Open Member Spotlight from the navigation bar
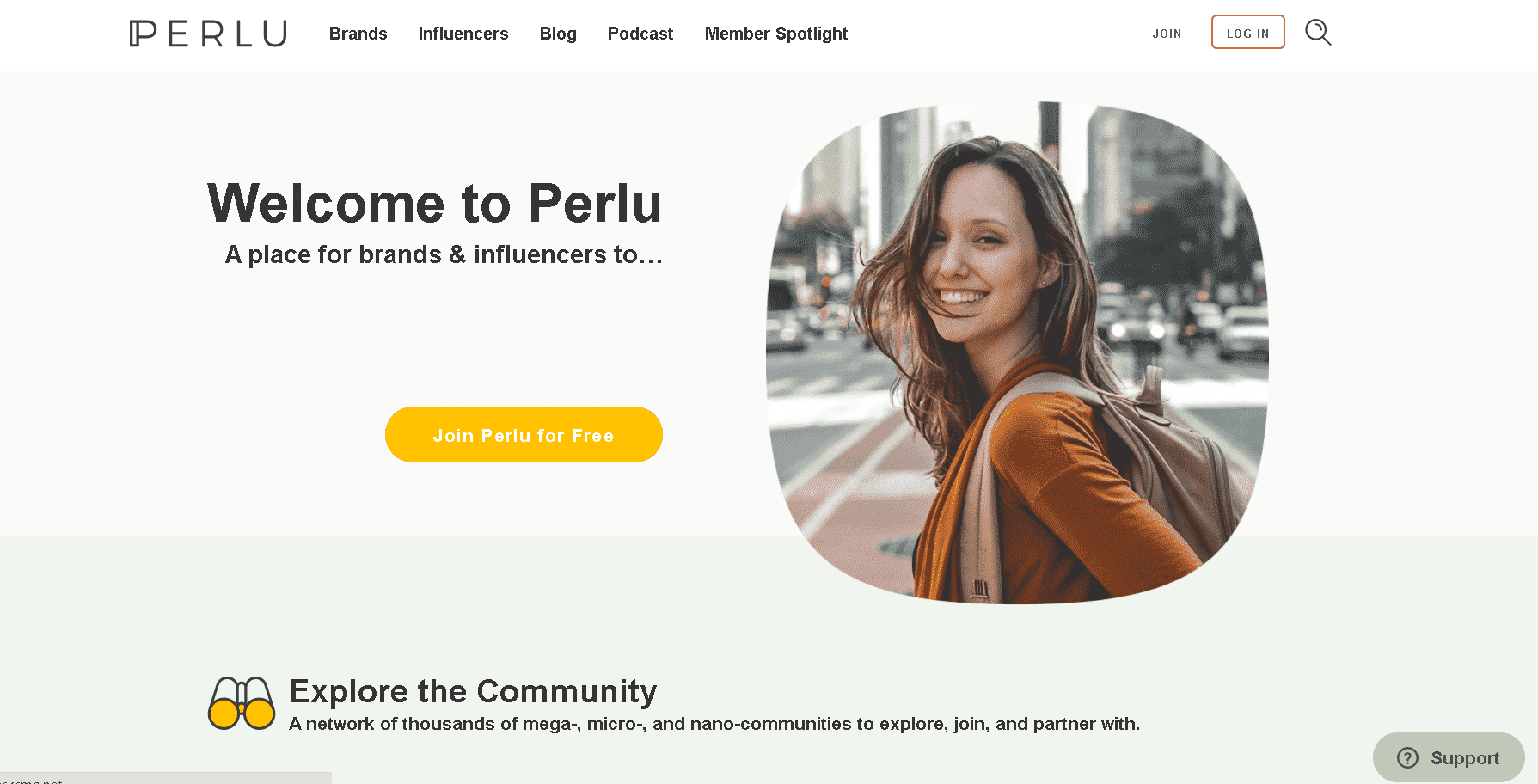This screenshot has width=1538, height=784. (x=776, y=34)
